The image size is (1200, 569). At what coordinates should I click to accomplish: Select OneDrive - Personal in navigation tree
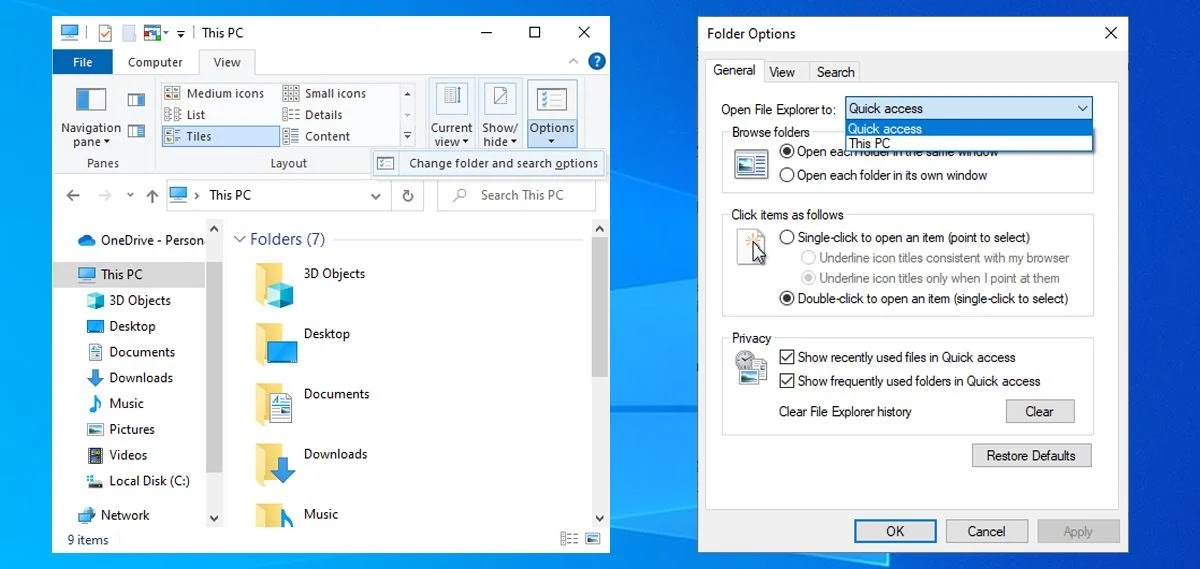coord(140,240)
